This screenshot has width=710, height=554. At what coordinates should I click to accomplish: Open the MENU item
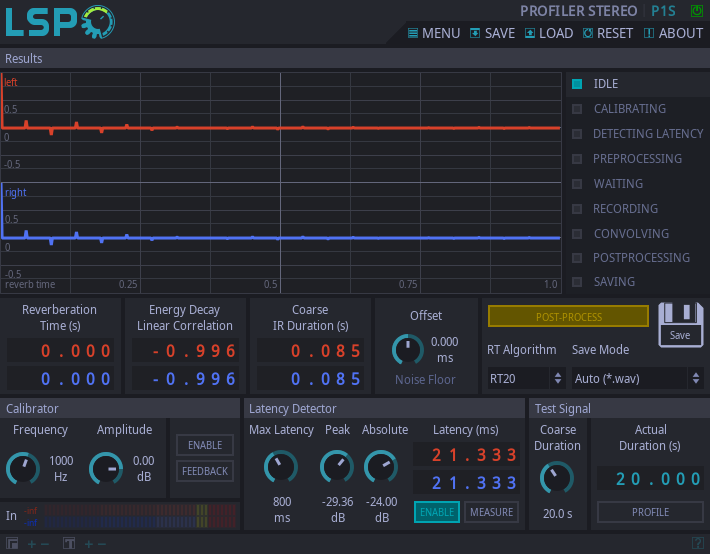[x=434, y=33]
